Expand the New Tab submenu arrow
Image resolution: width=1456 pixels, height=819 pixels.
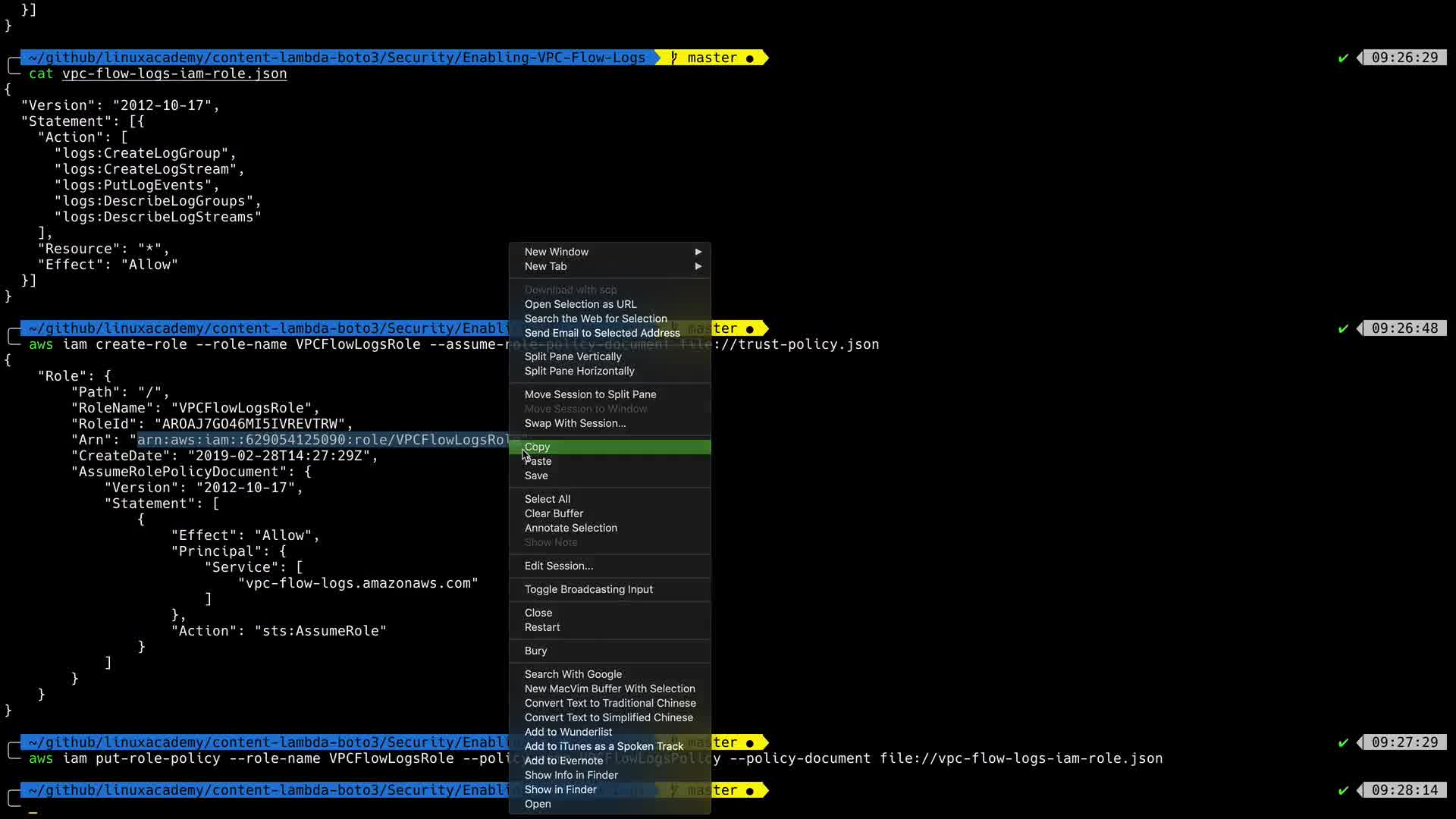(x=698, y=266)
